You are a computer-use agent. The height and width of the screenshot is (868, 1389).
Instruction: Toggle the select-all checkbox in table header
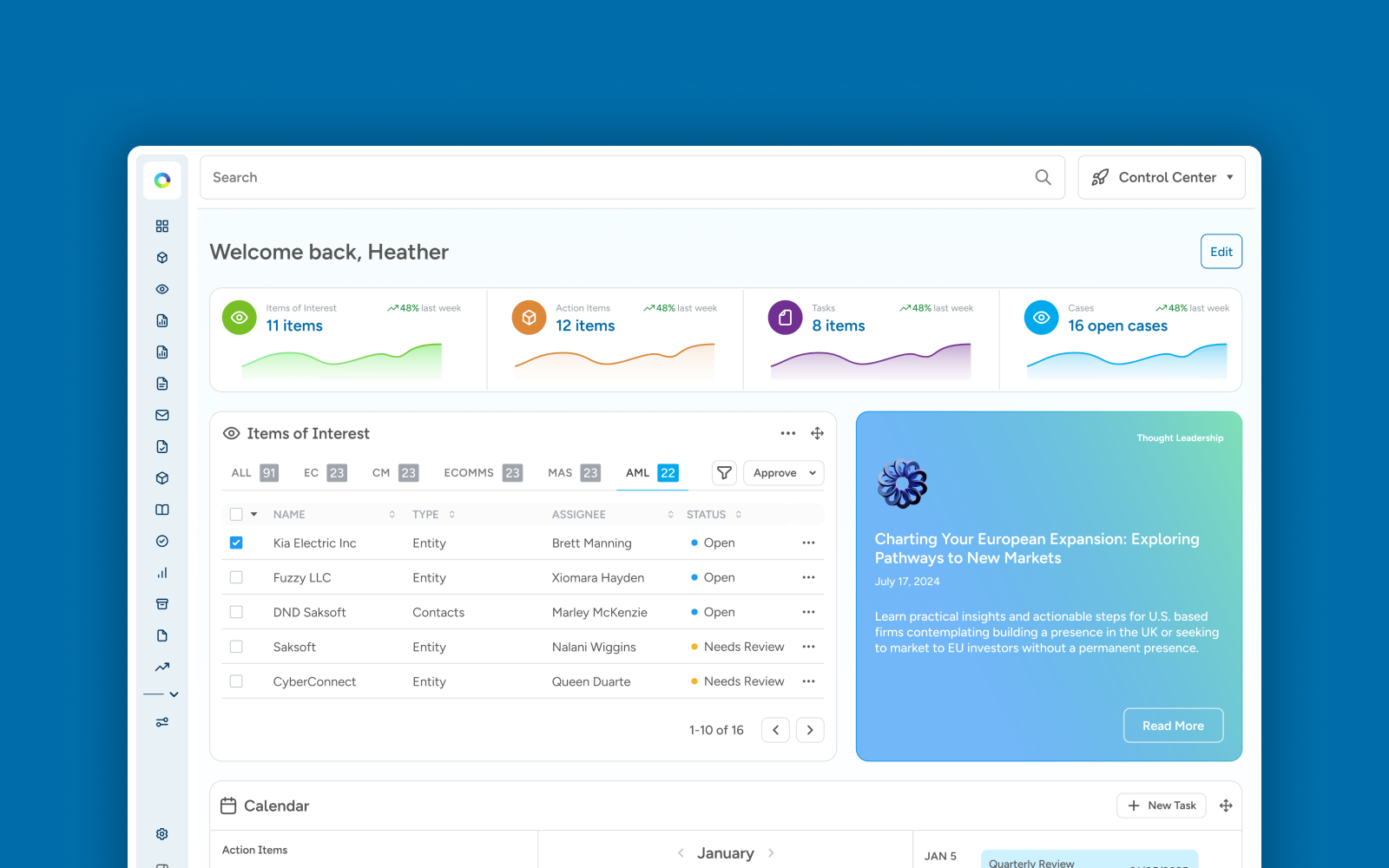coord(236,515)
